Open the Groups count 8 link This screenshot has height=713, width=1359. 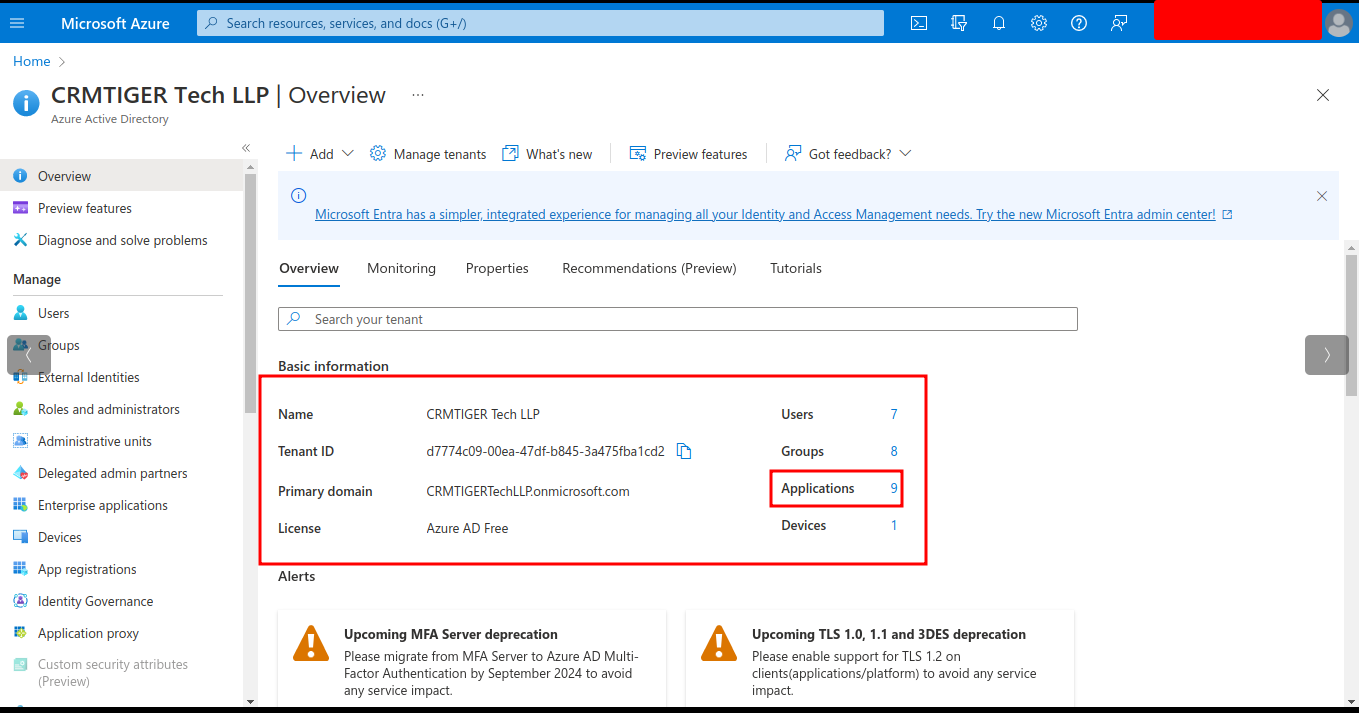[x=894, y=451]
